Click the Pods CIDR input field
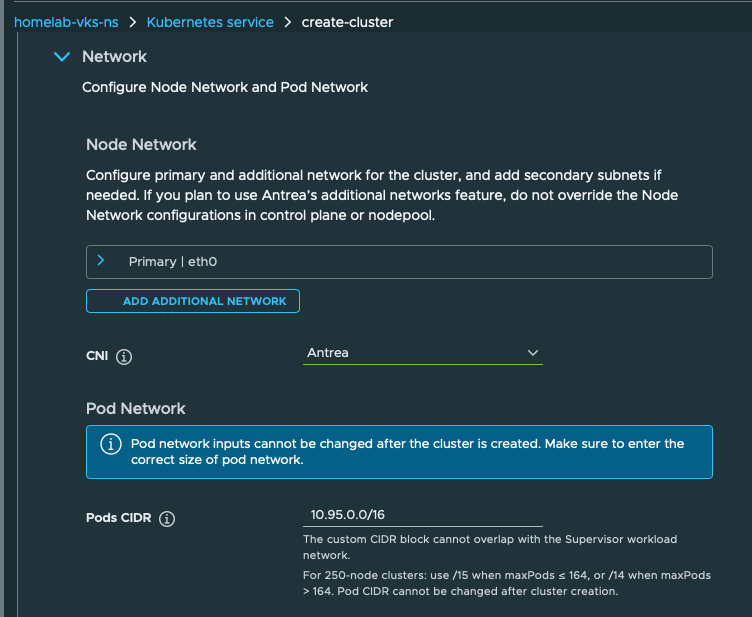 423,515
